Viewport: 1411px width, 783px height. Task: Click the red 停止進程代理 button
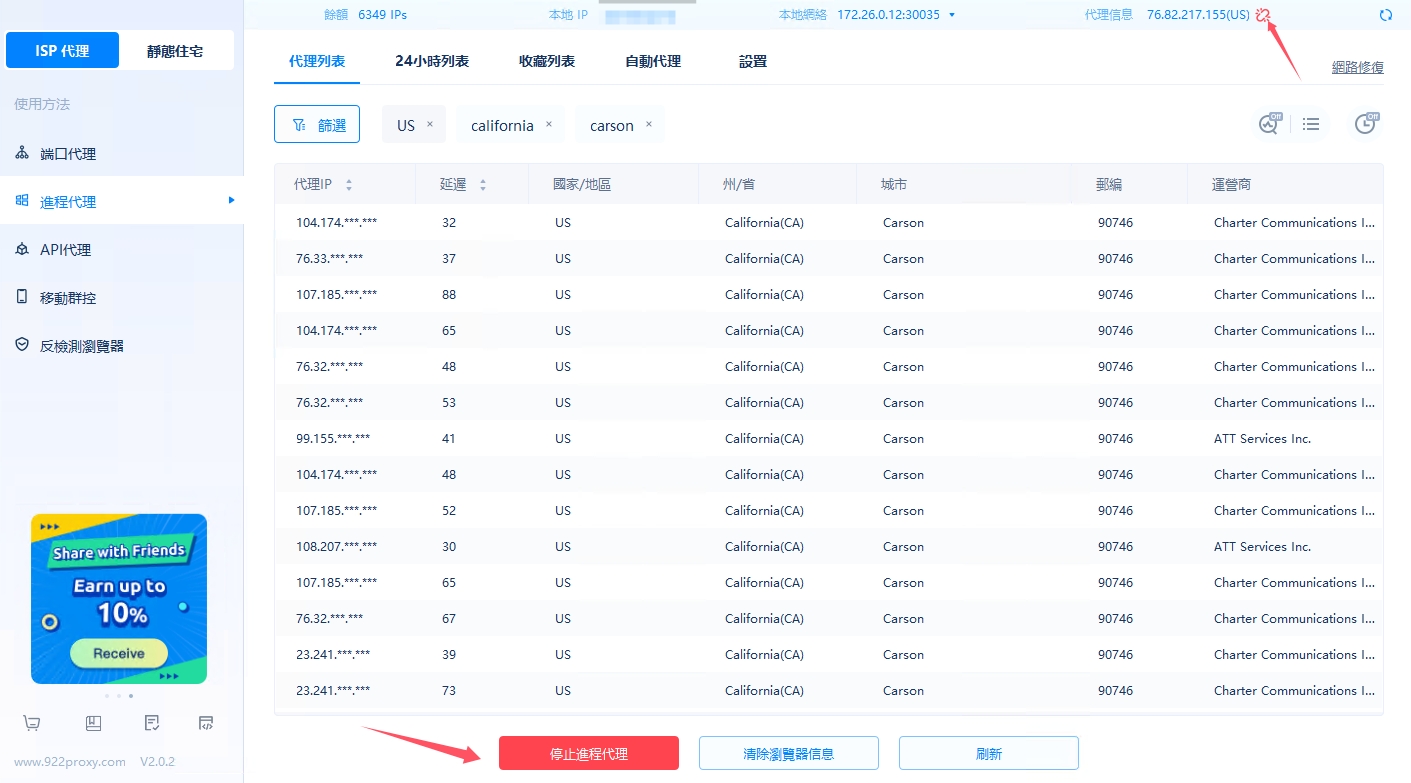pyautogui.click(x=589, y=753)
